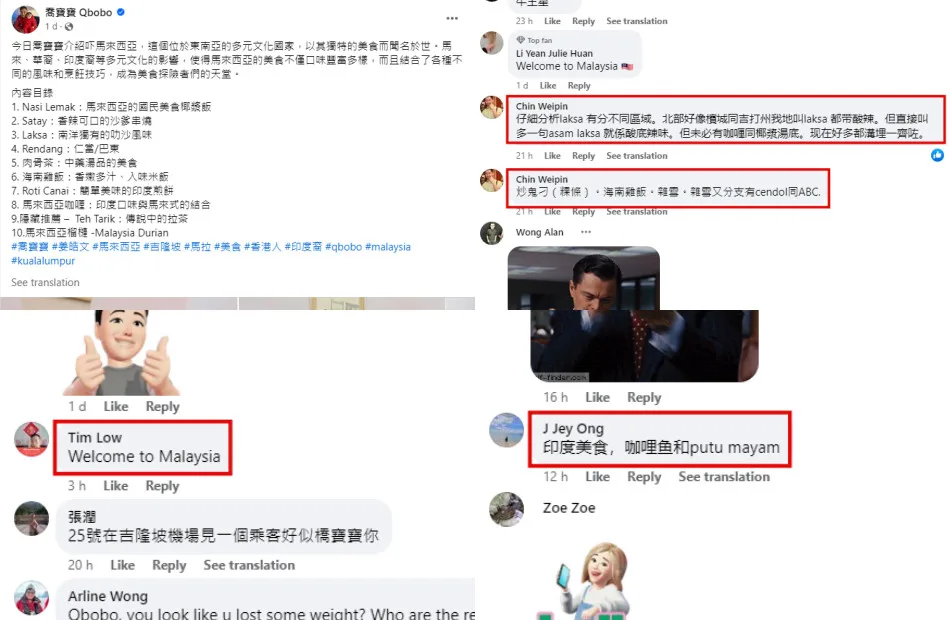Reply to J Jey Ong's comment
Viewport: 950px width, 620px height.
click(x=643, y=477)
